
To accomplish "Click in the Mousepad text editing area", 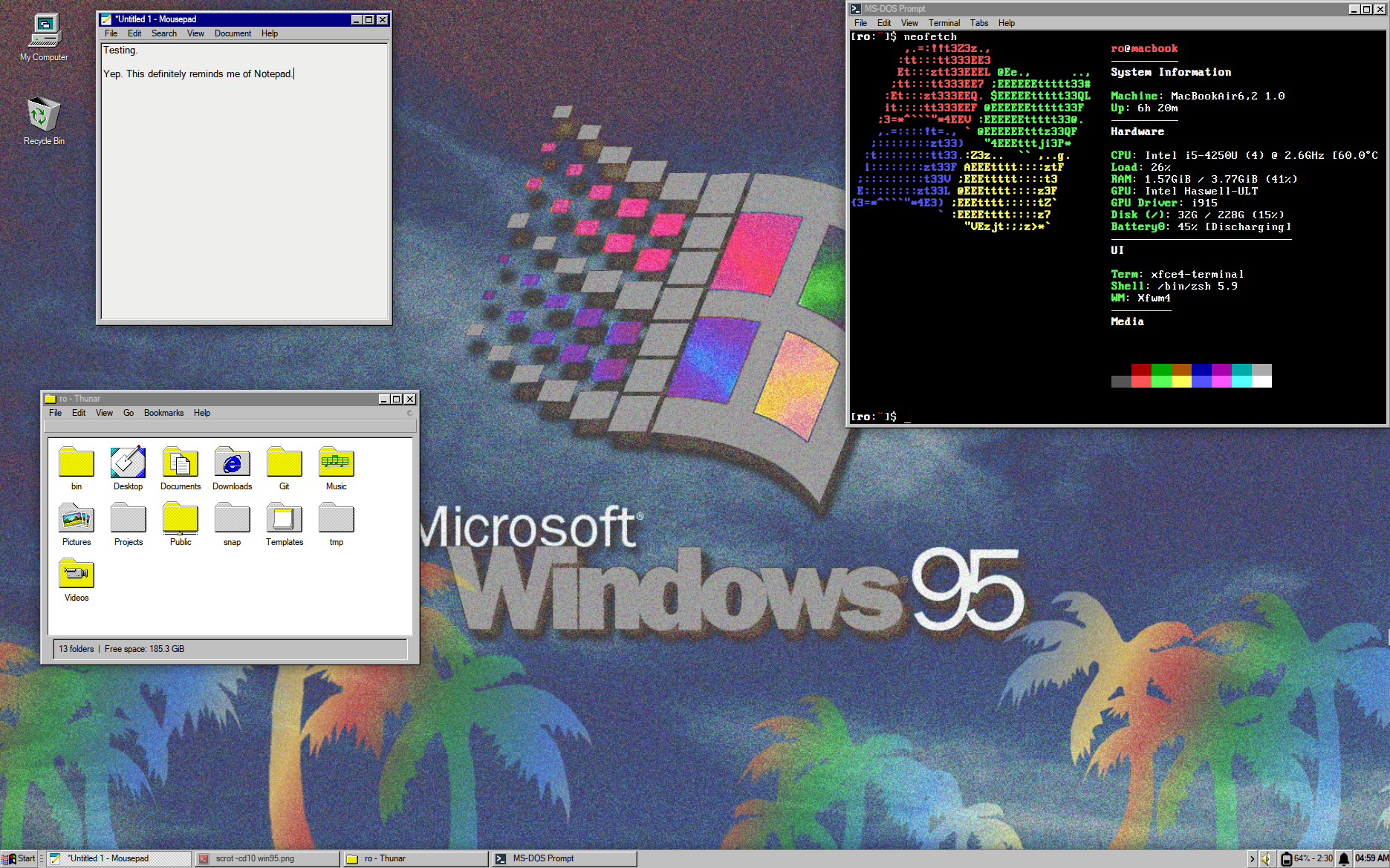I will pos(244,181).
